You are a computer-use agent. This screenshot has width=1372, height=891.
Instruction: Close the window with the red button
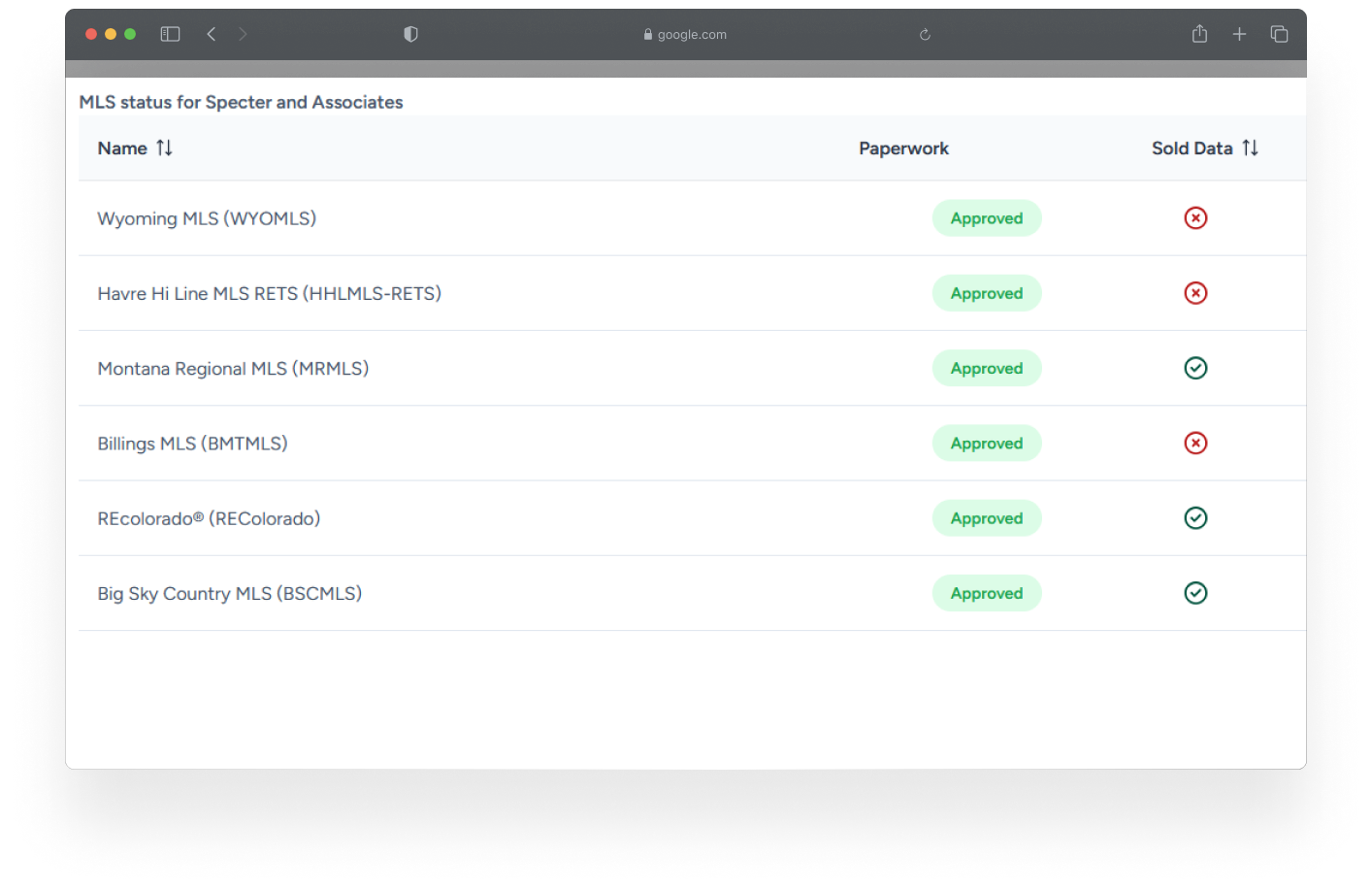(91, 34)
